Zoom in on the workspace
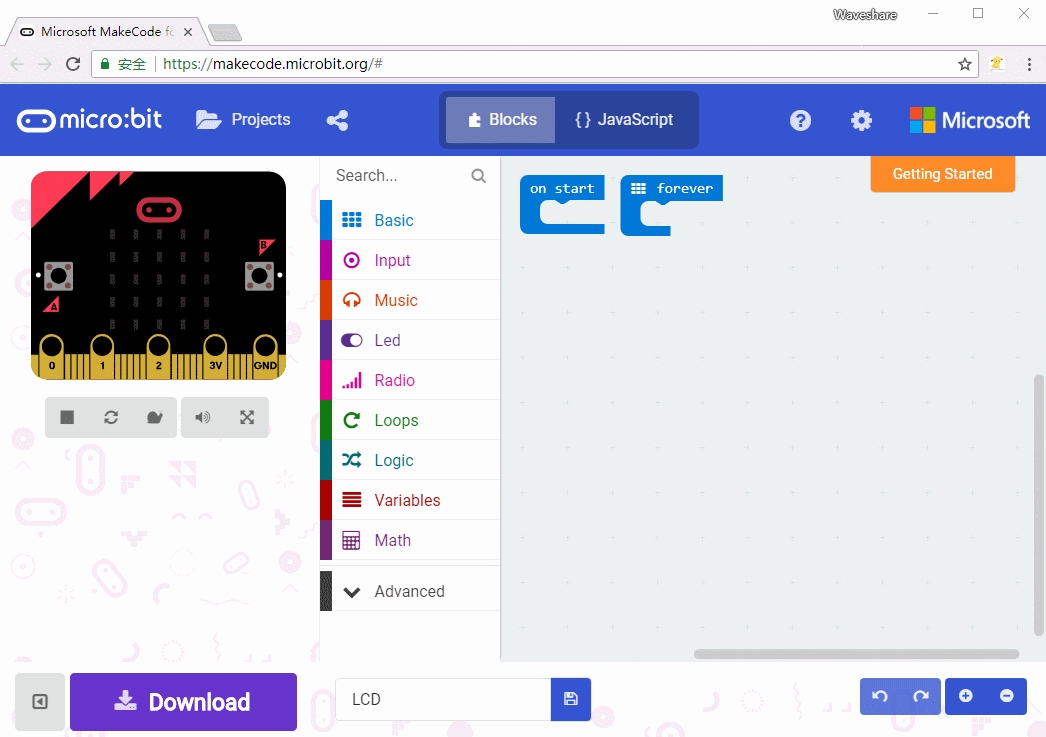 pyautogui.click(x=966, y=696)
